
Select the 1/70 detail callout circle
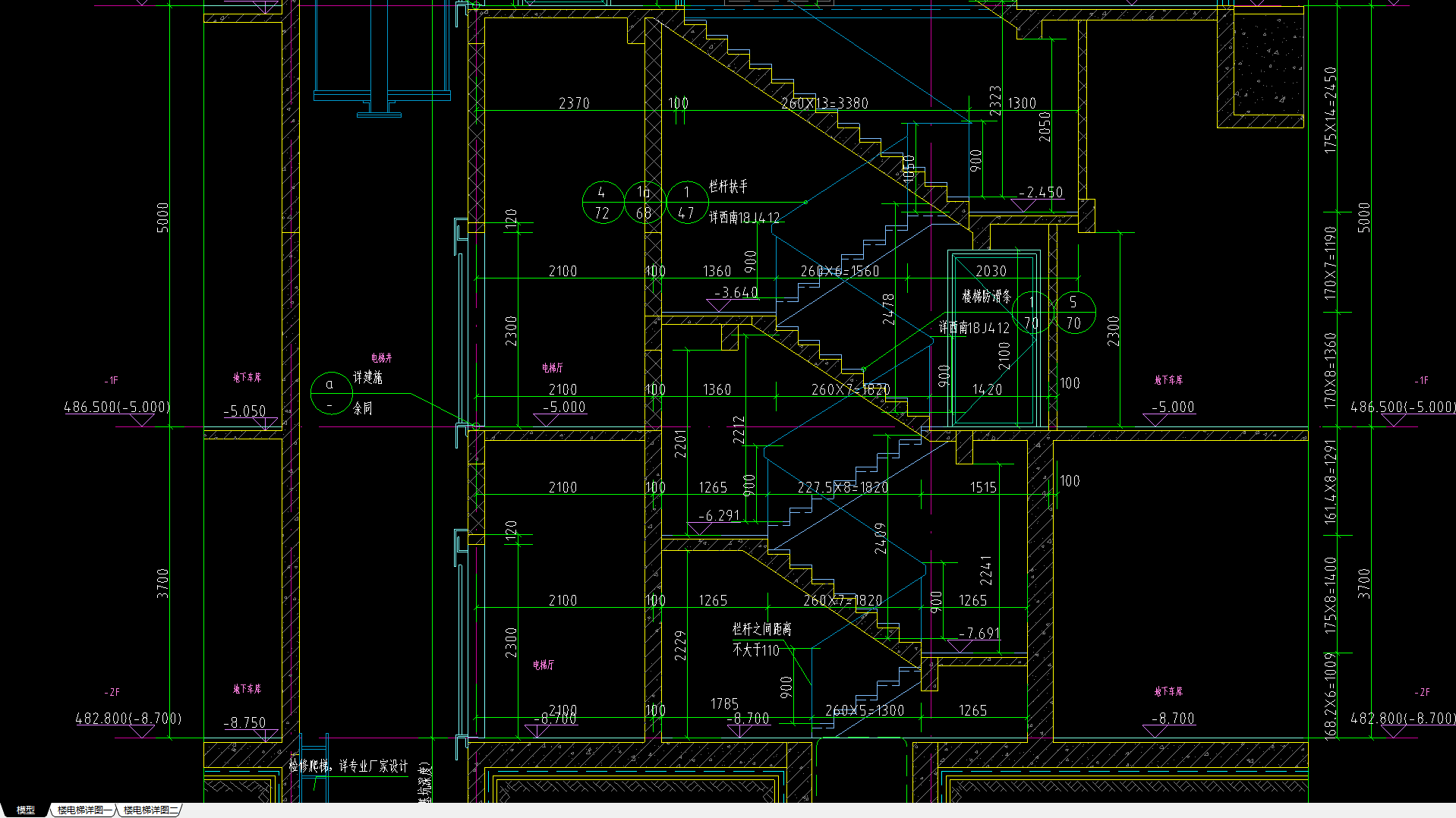click(1032, 313)
